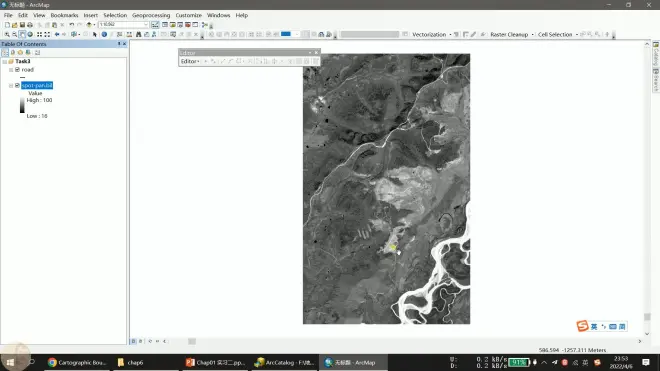
Task: Open ArcCatalog from the taskbar
Action: (285, 363)
